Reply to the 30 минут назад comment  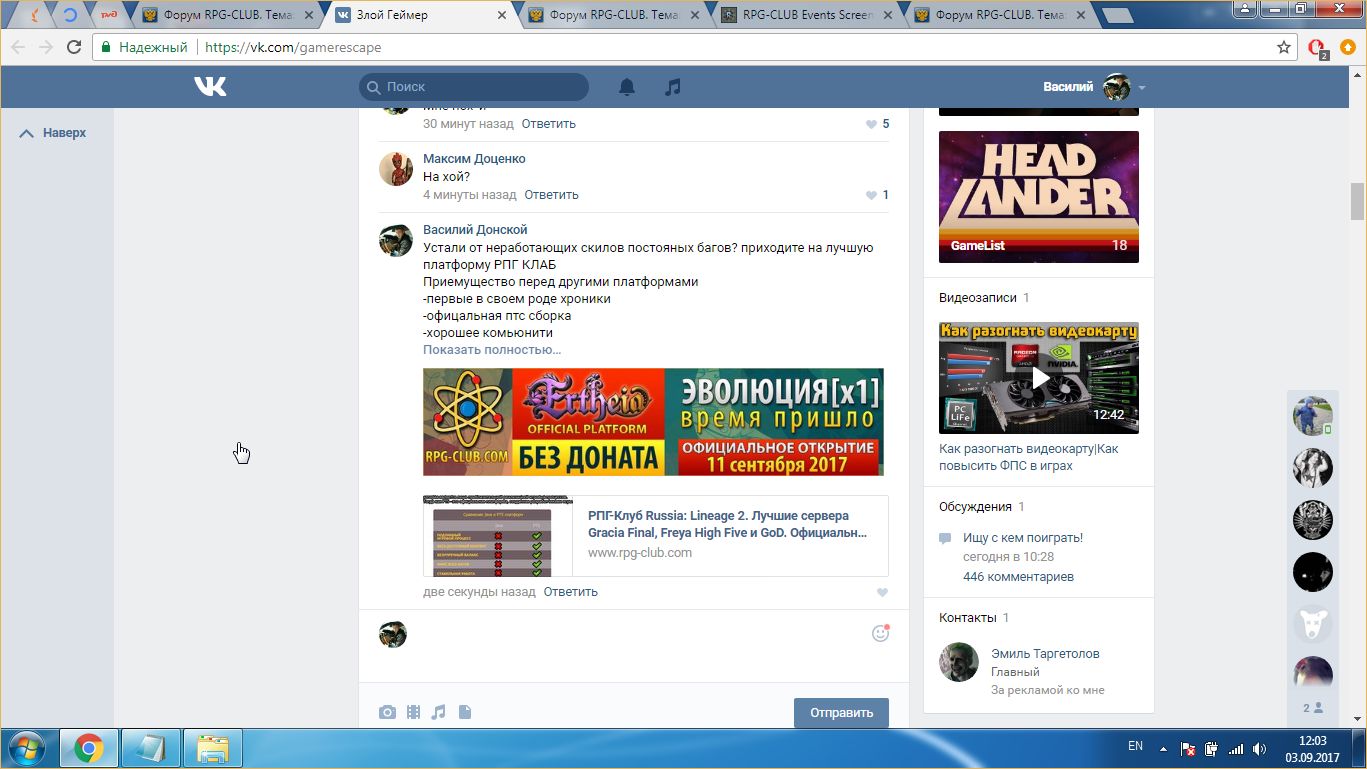[549, 124]
